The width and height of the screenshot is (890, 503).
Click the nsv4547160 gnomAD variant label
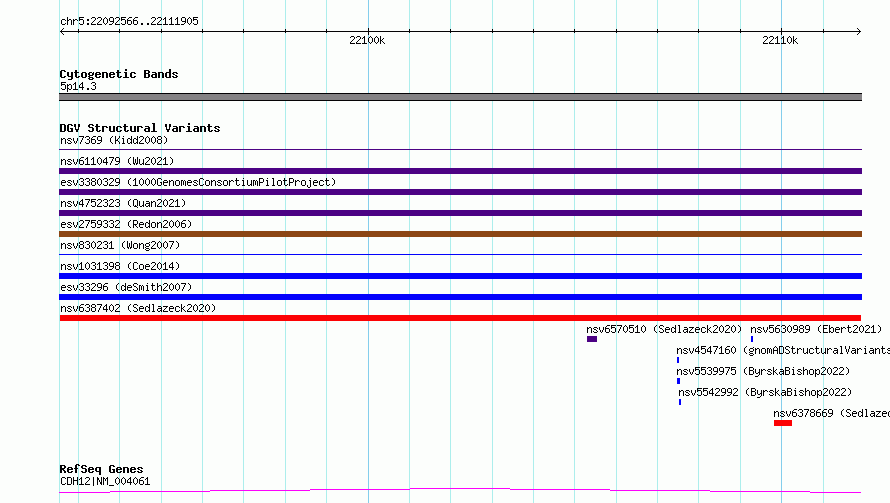point(783,350)
